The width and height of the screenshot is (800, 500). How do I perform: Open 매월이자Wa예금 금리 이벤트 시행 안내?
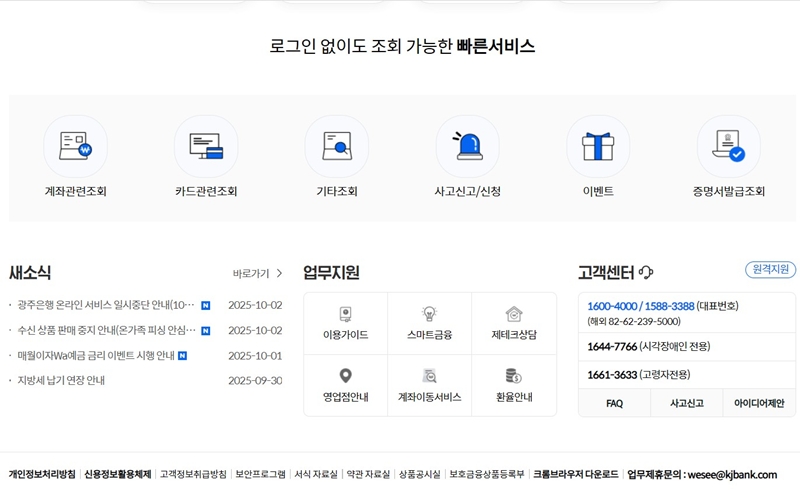(96, 355)
